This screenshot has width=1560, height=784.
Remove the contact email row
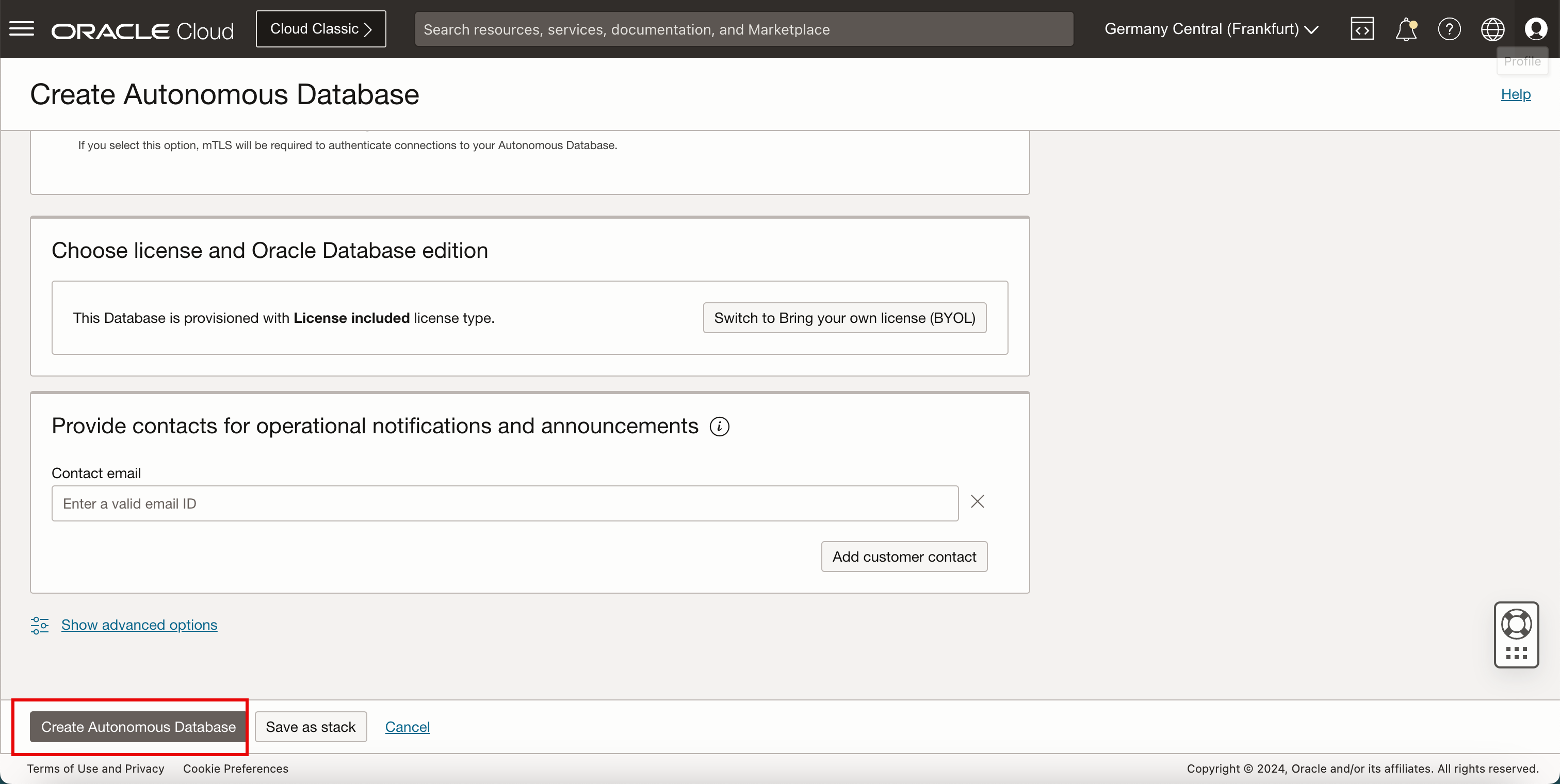click(x=977, y=502)
